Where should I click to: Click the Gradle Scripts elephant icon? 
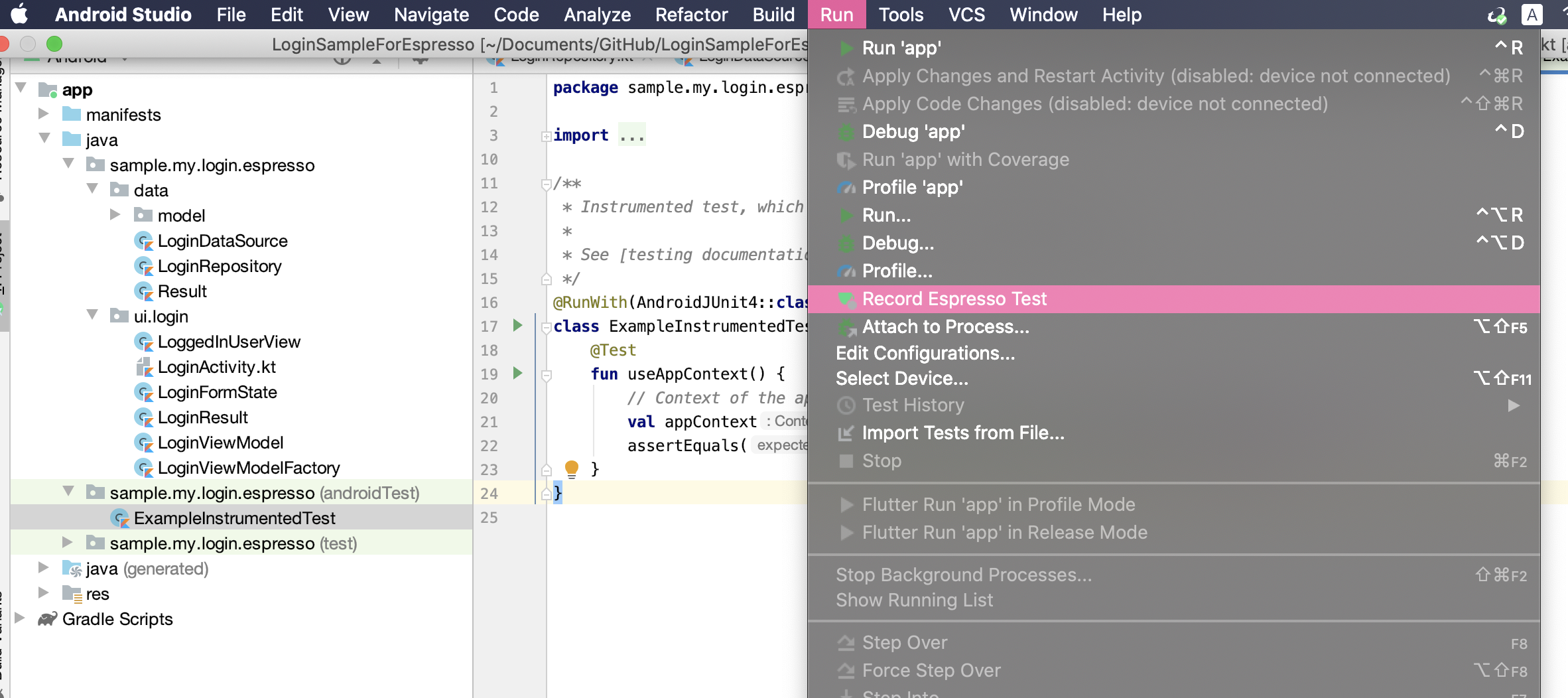pyautogui.click(x=47, y=619)
